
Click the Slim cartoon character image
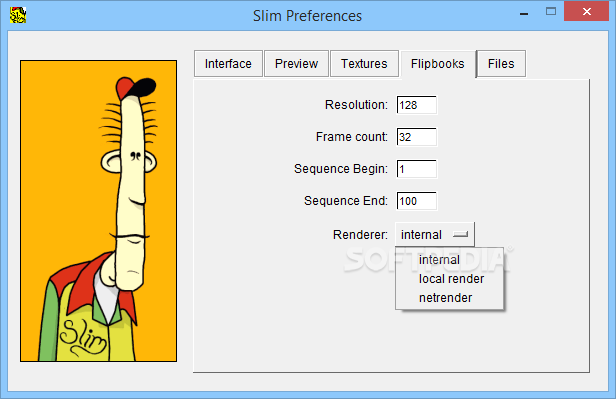99,211
